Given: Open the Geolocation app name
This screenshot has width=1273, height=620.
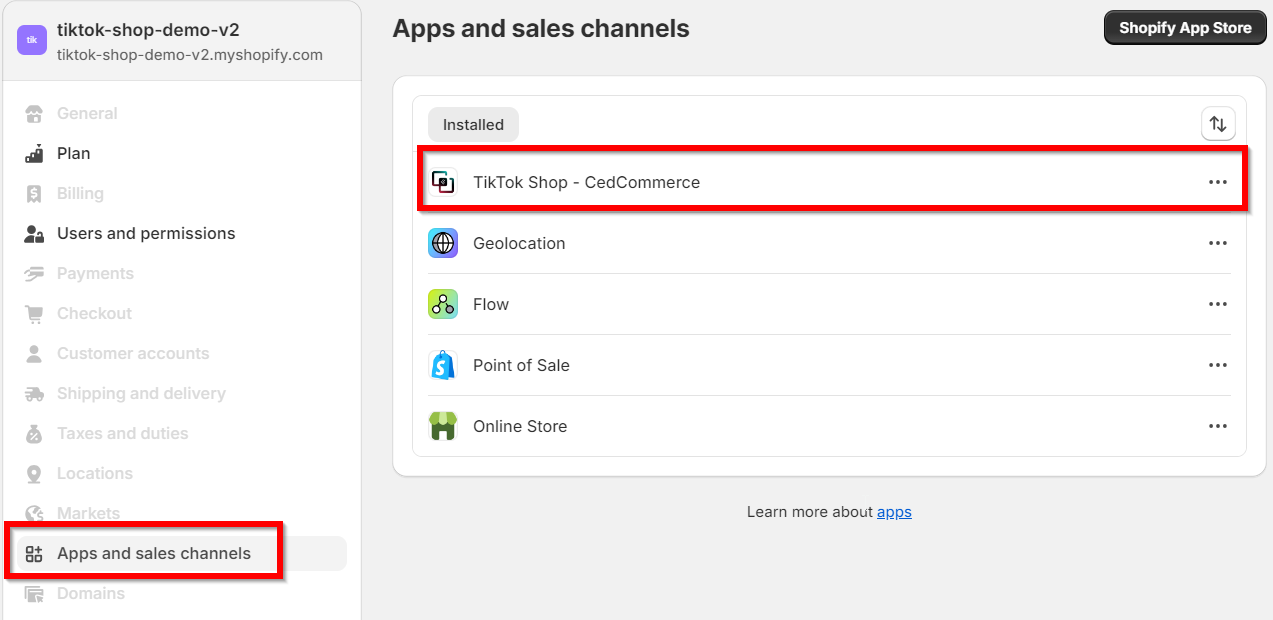Looking at the screenshot, I should [519, 243].
